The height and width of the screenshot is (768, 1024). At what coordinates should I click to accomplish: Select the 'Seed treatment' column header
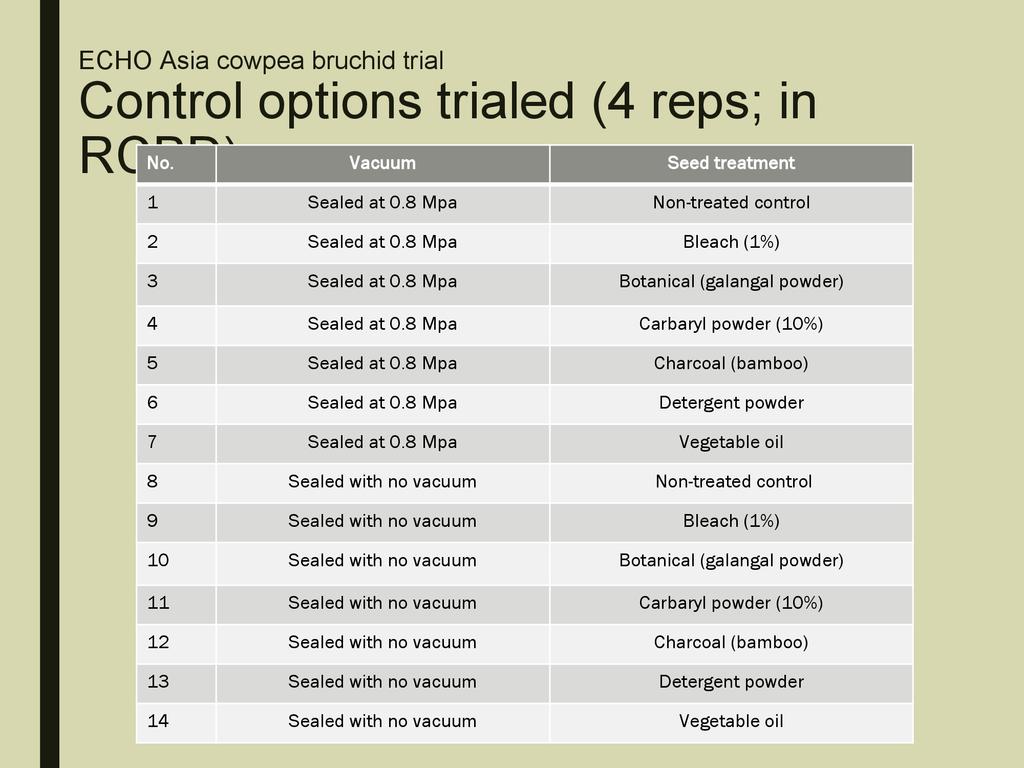731,163
